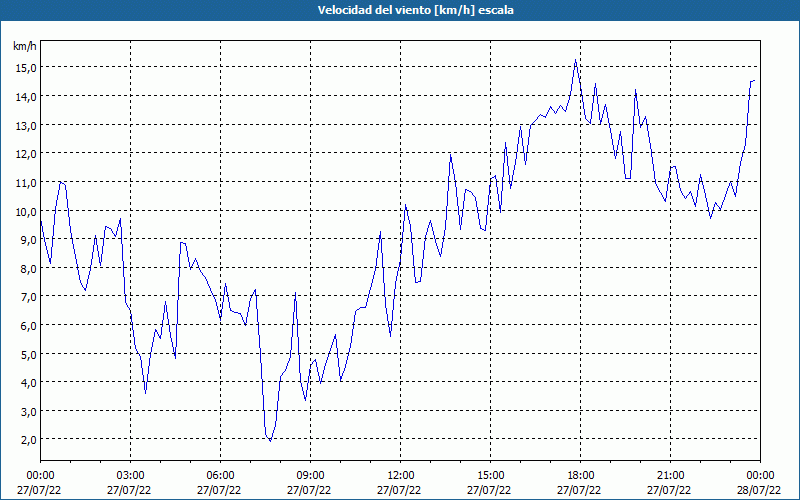Select the '2,0' y-axis value
Image resolution: width=800 pixels, height=500 pixels.
[29, 439]
